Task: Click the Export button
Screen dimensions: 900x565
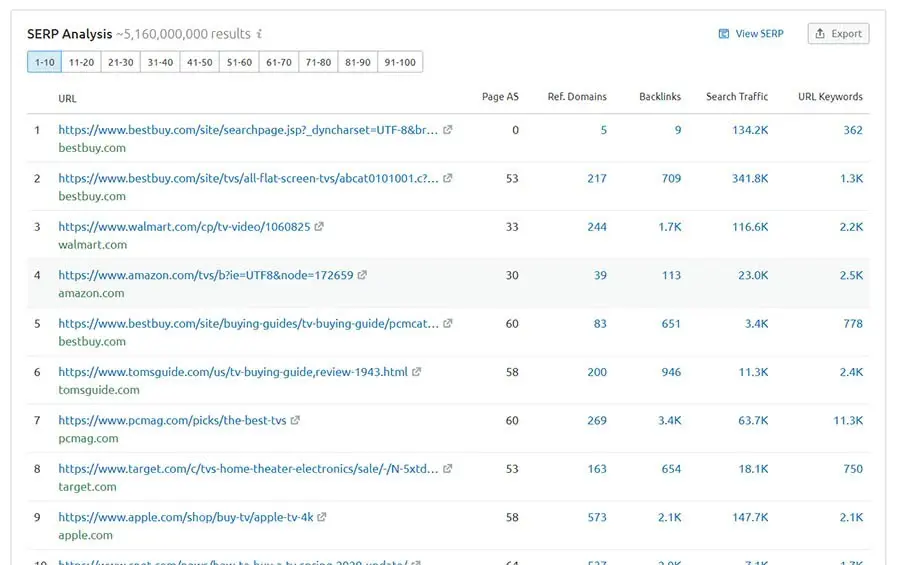Action: point(838,34)
